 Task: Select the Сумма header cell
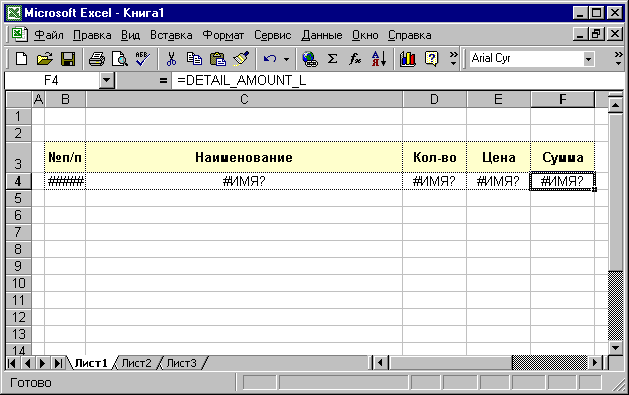pos(562,157)
